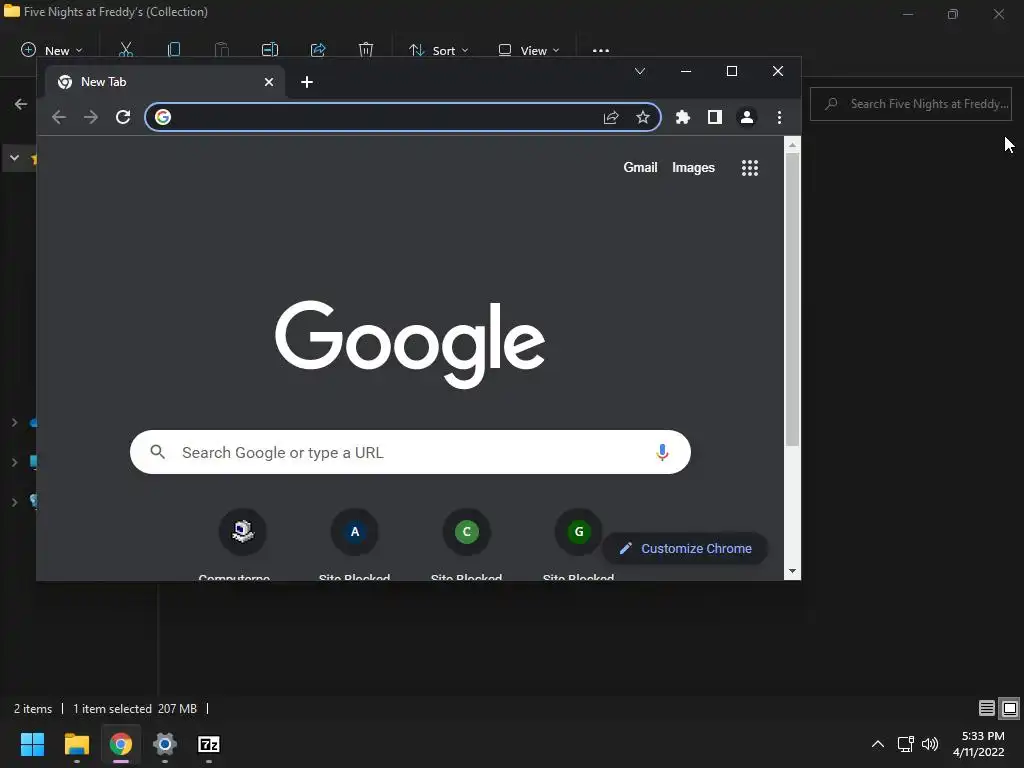Click the Chrome vertical scrollbar thumb
Viewport: 1024px width, 768px height.
pyautogui.click(x=792, y=299)
